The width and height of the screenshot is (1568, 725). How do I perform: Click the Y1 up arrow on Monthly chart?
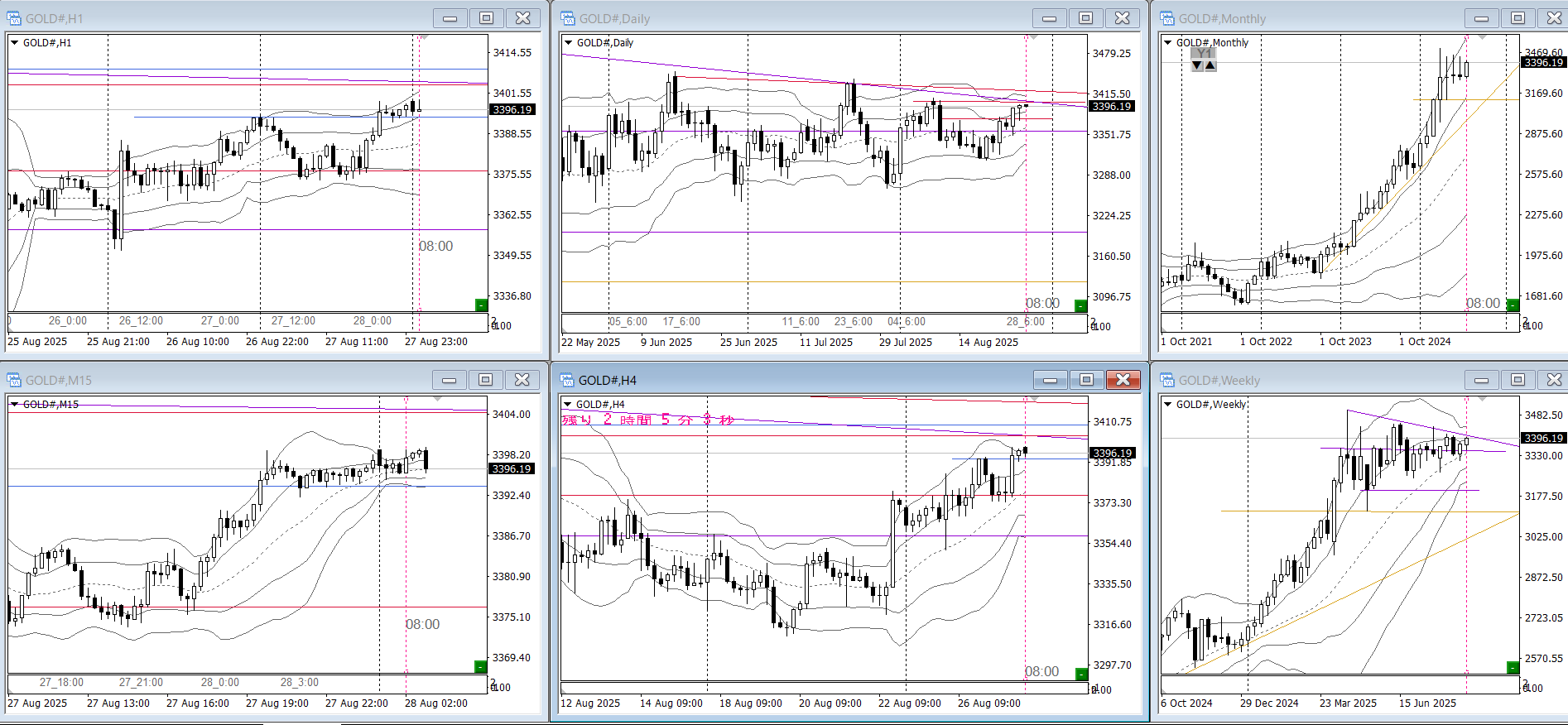pyautogui.click(x=1210, y=65)
